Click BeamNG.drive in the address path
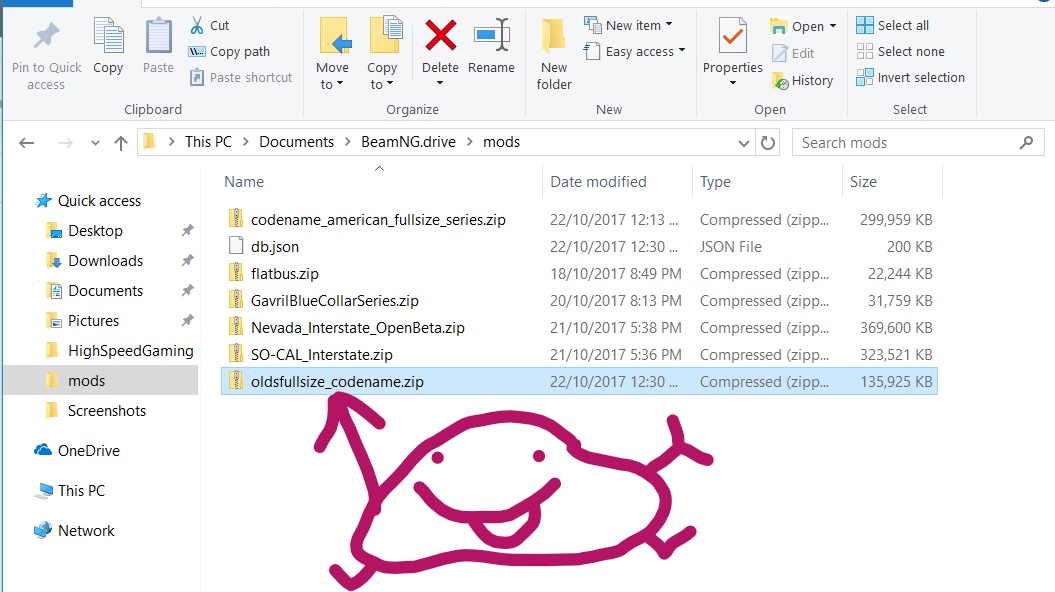This screenshot has width=1055, height=592. 408,142
